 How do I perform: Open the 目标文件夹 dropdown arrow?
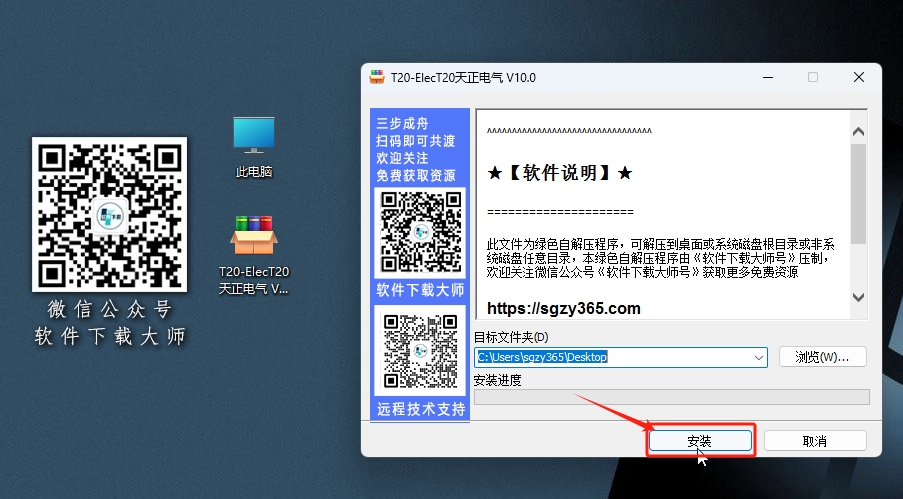758,357
